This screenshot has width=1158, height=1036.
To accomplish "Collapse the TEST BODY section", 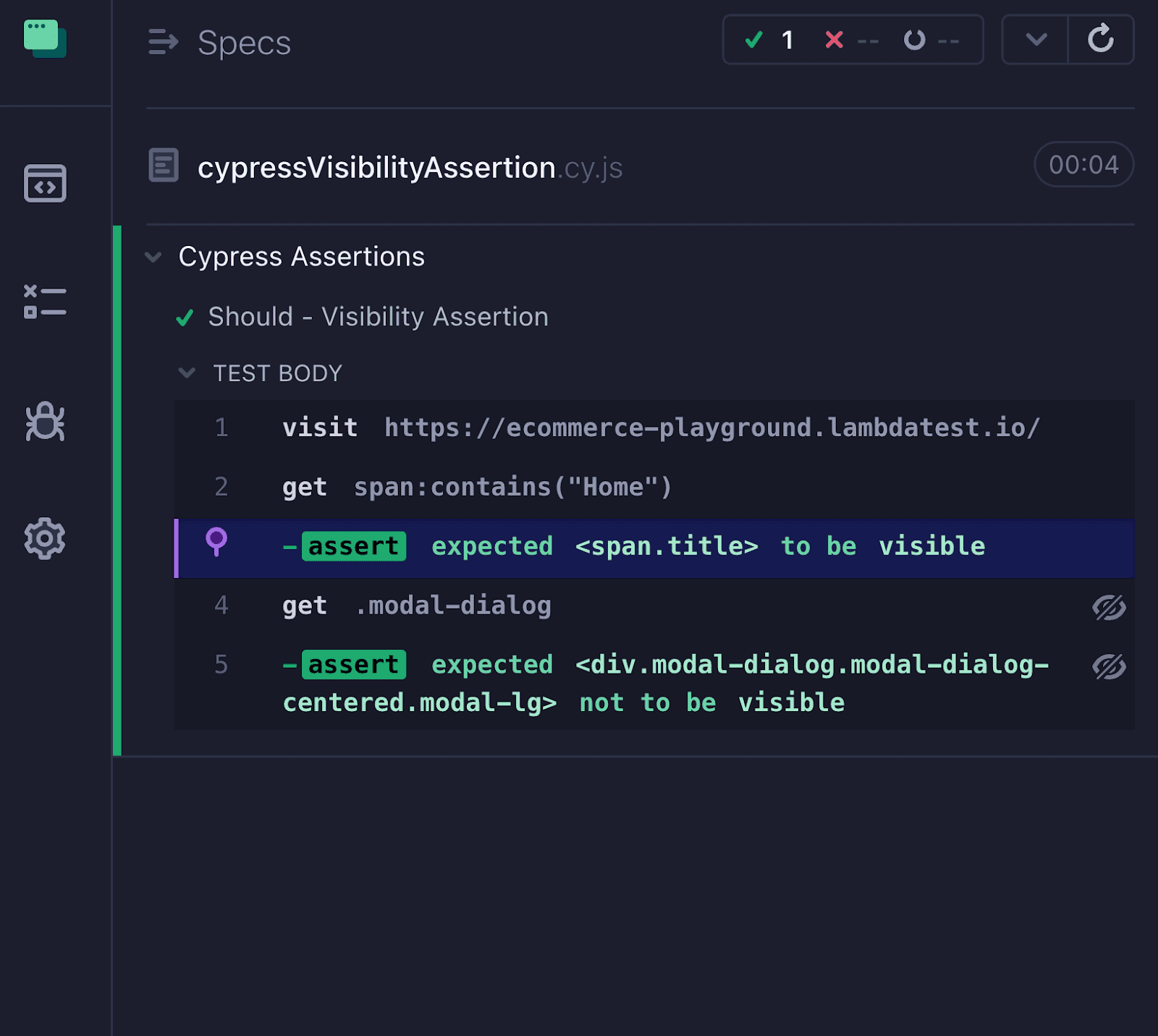I will click(187, 373).
